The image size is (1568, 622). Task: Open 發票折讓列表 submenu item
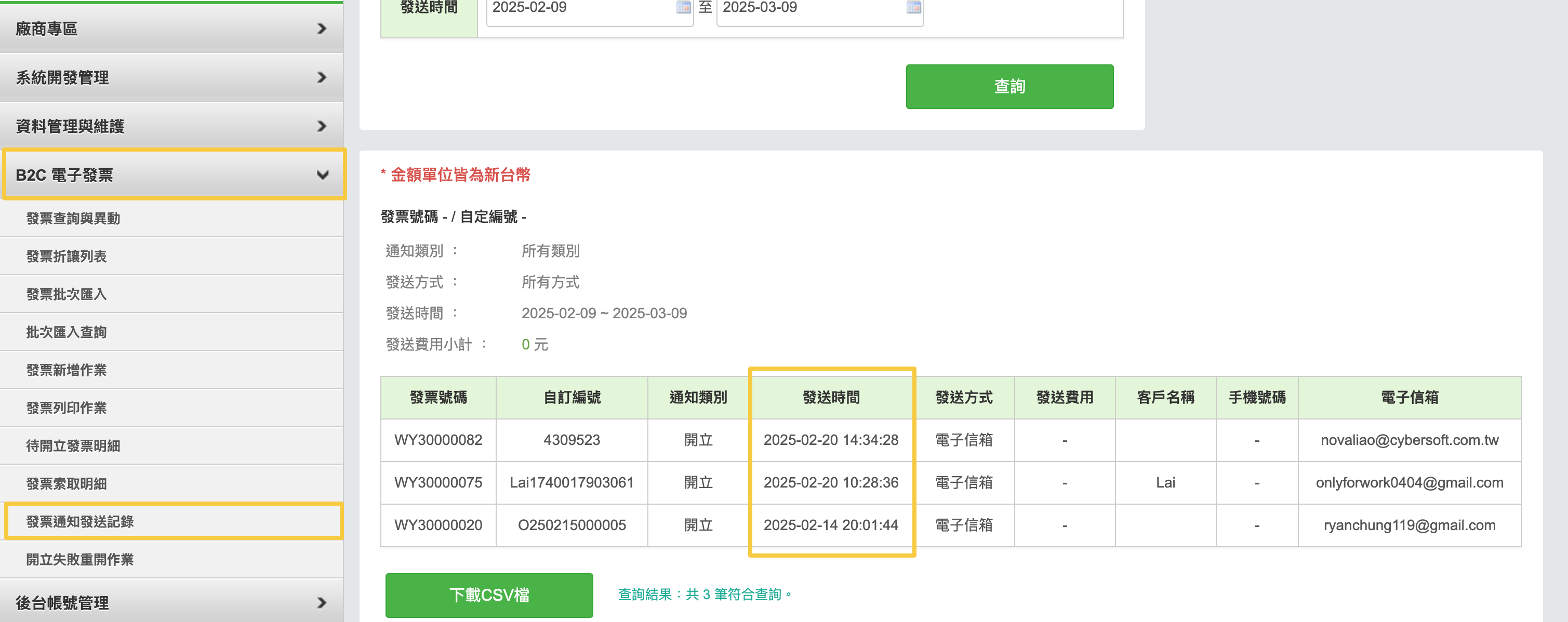tap(171, 256)
